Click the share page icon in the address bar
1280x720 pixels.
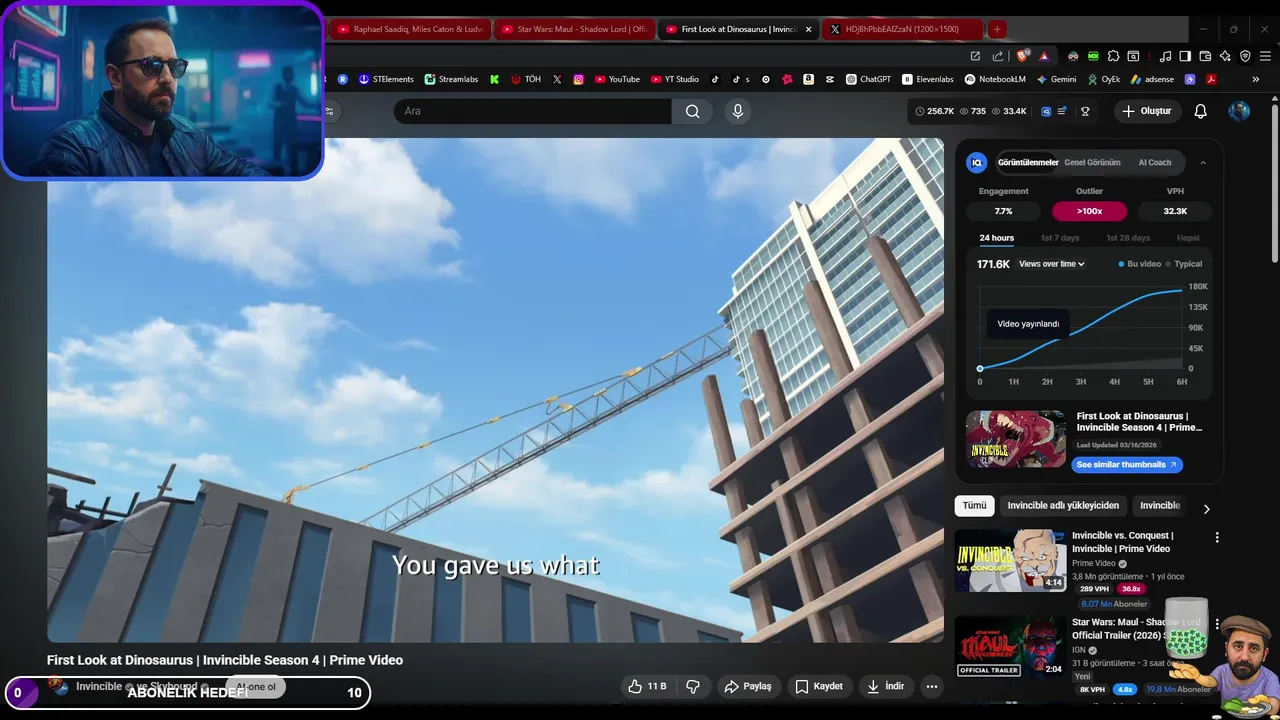click(x=997, y=56)
